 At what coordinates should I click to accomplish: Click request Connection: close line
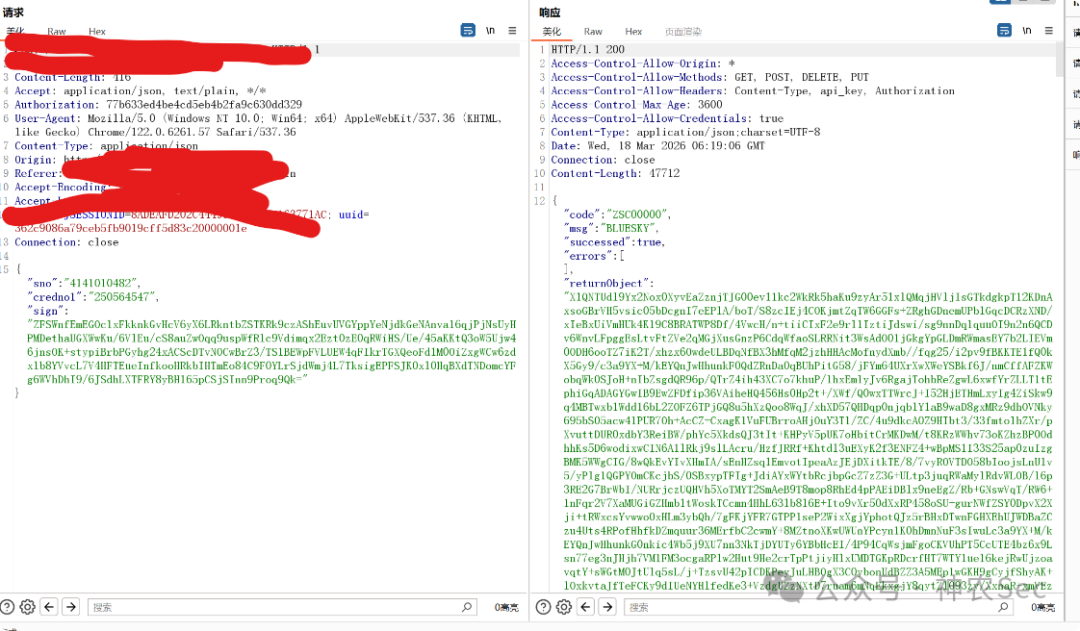66,242
